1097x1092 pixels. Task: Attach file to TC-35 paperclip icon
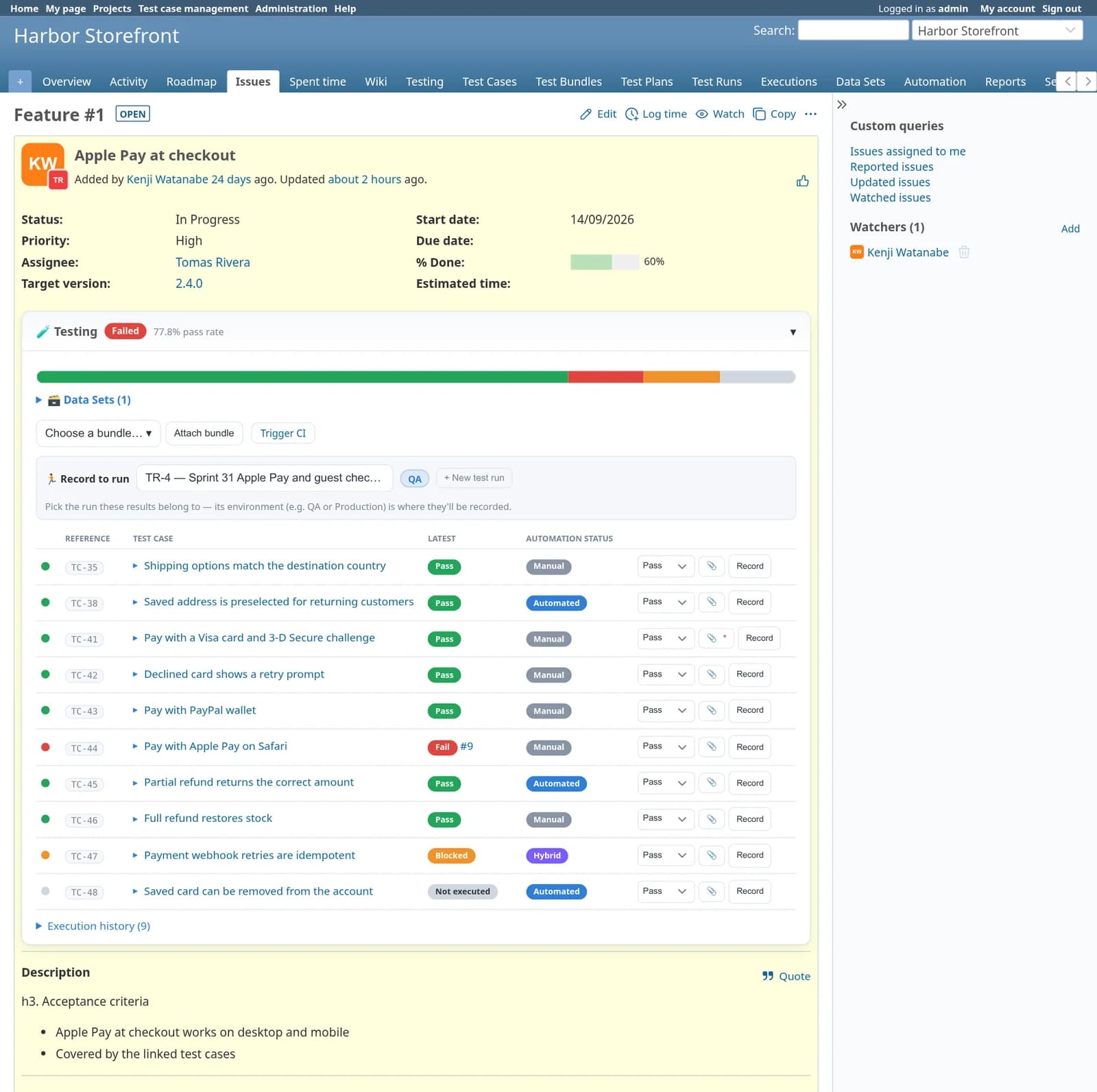(712, 566)
